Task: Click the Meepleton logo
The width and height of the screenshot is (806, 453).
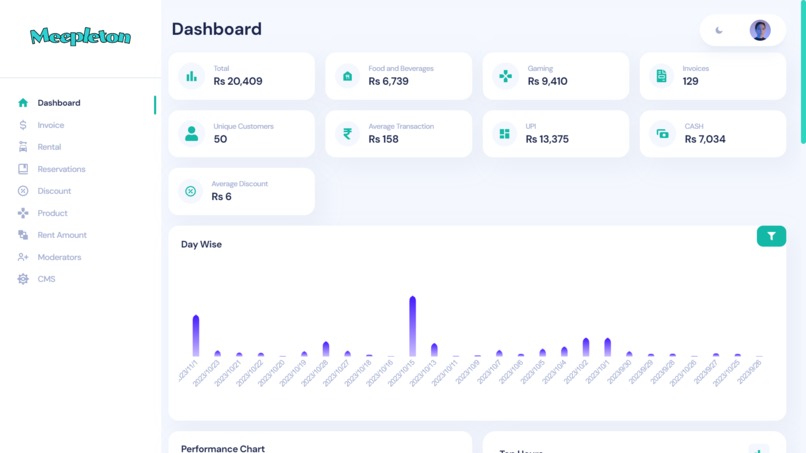Action: pyautogui.click(x=80, y=37)
